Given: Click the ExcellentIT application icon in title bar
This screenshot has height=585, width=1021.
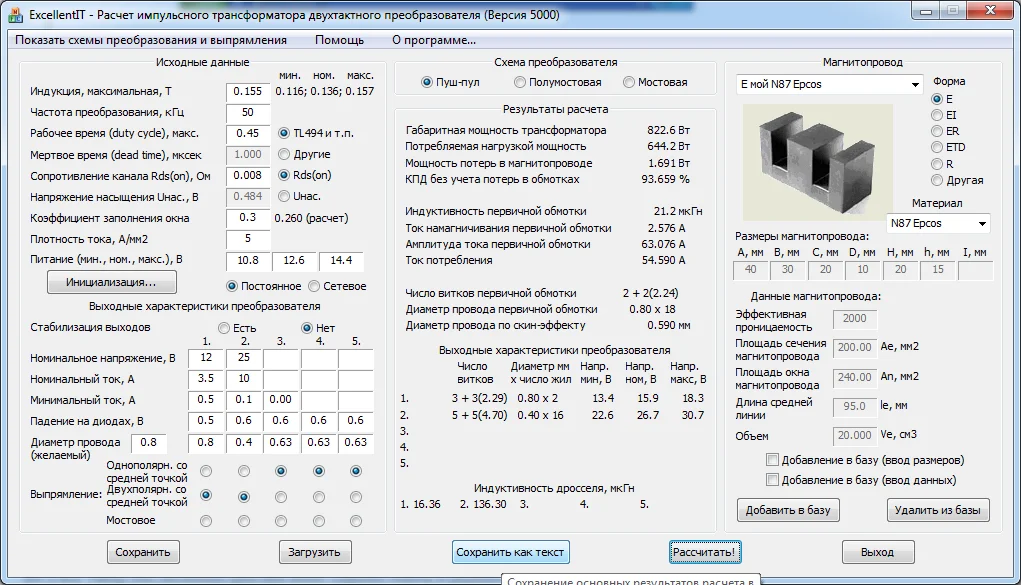Looking at the screenshot, I should coord(14,15).
